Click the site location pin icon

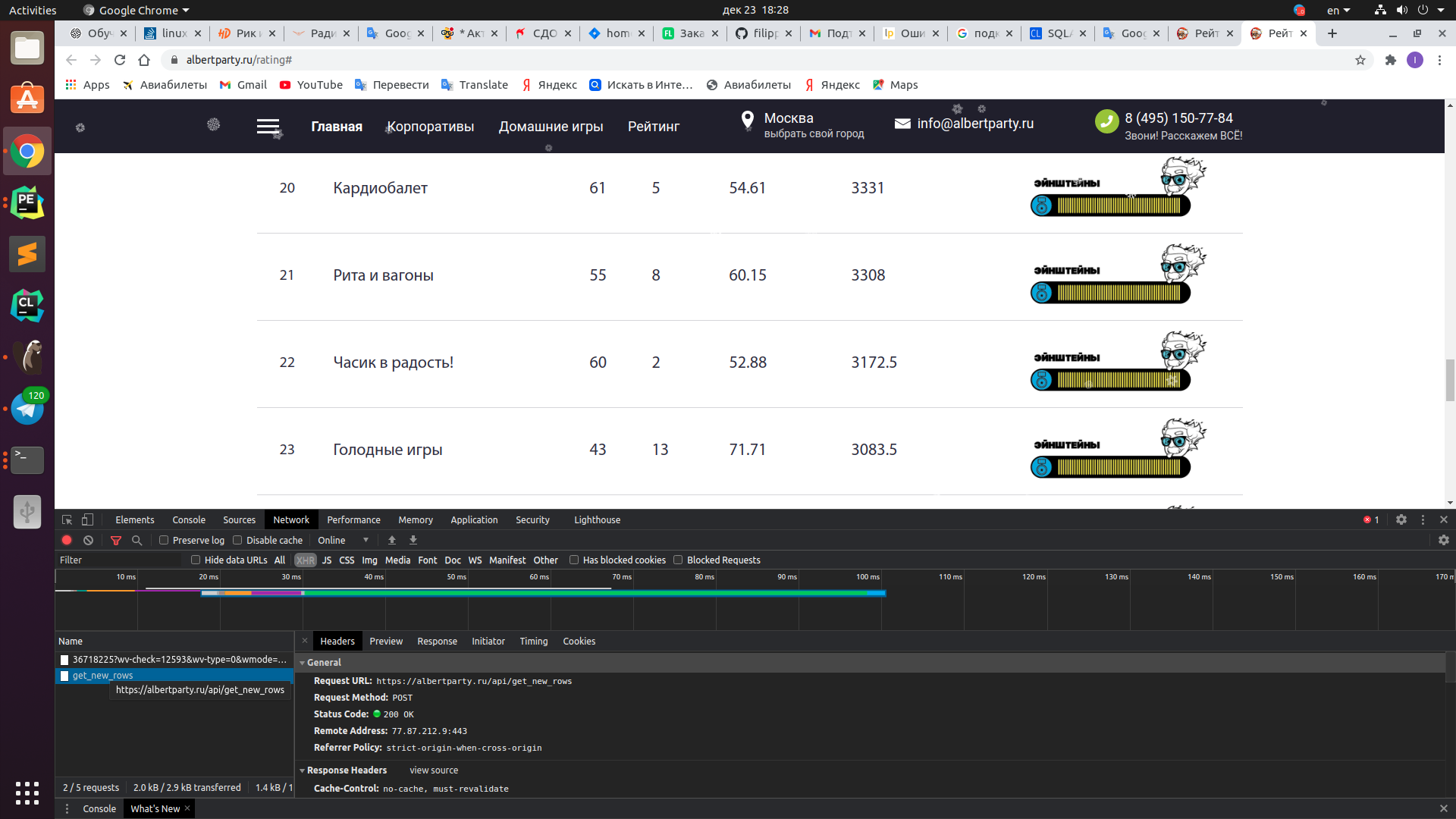pos(748,121)
